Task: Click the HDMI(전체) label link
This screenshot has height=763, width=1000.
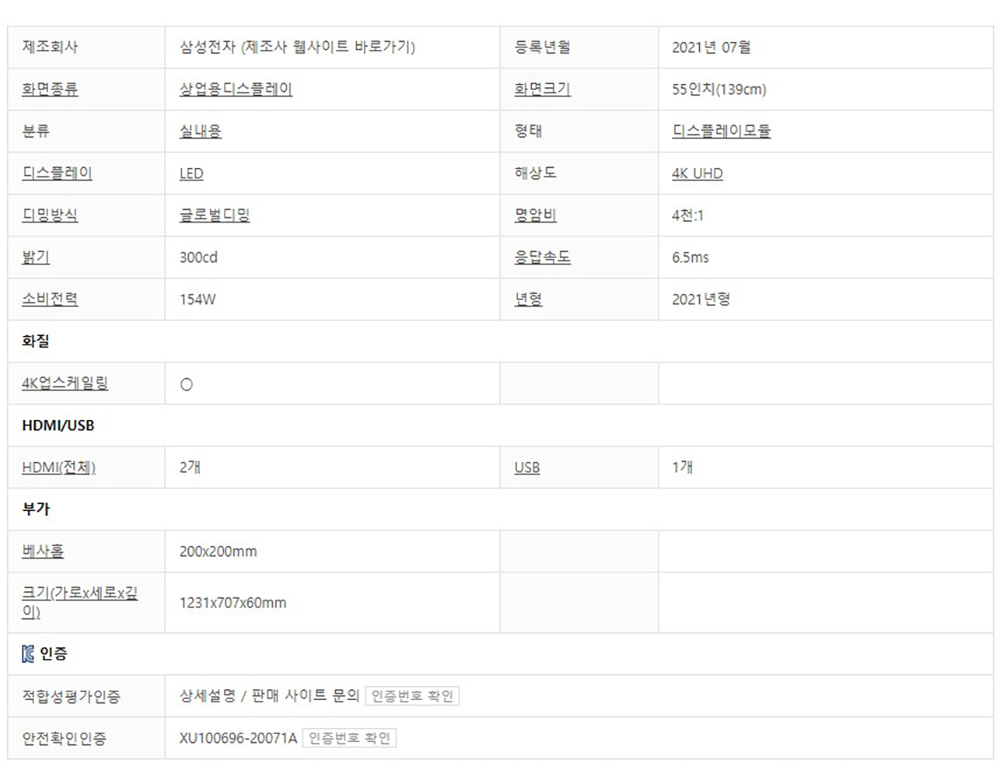Action: point(59,467)
